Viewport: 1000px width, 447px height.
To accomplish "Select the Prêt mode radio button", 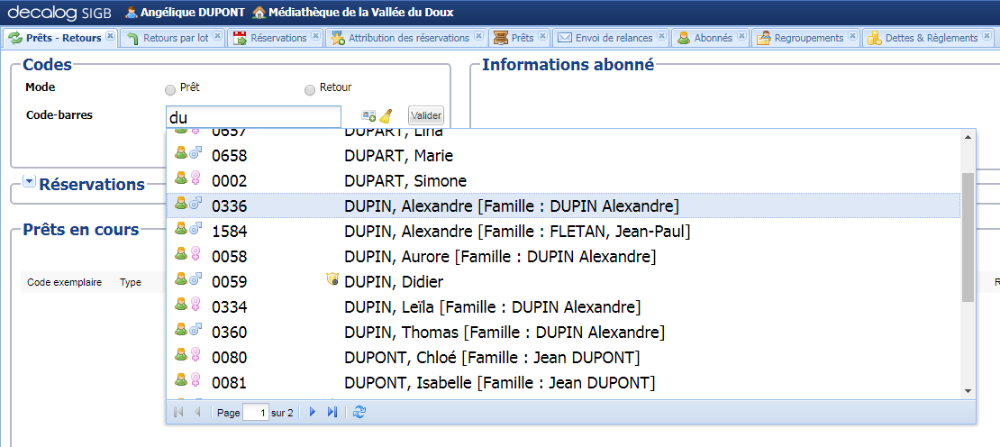I will [170, 90].
